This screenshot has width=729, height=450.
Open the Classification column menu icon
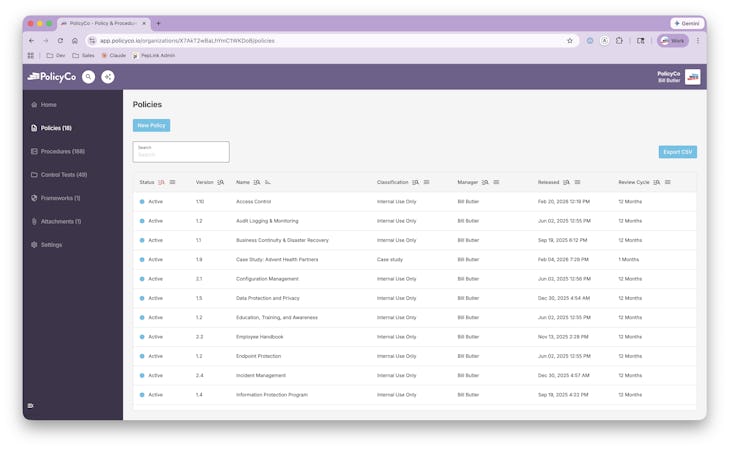426,182
